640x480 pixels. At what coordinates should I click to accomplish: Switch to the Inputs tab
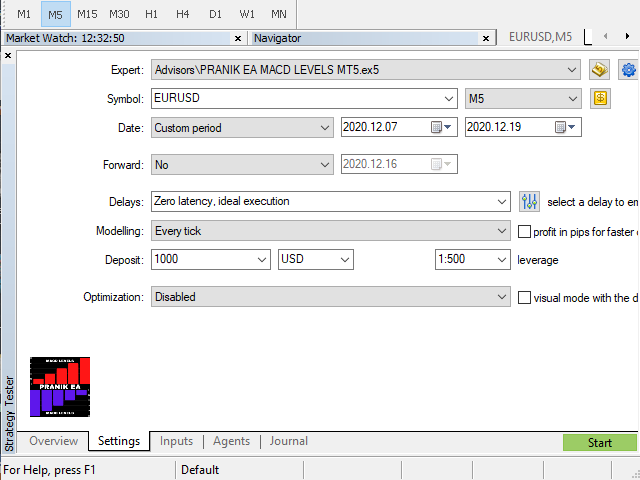pyautogui.click(x=176, y=441)
